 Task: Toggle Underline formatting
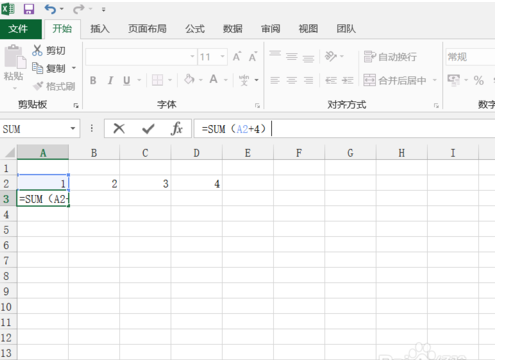(127, 80)
